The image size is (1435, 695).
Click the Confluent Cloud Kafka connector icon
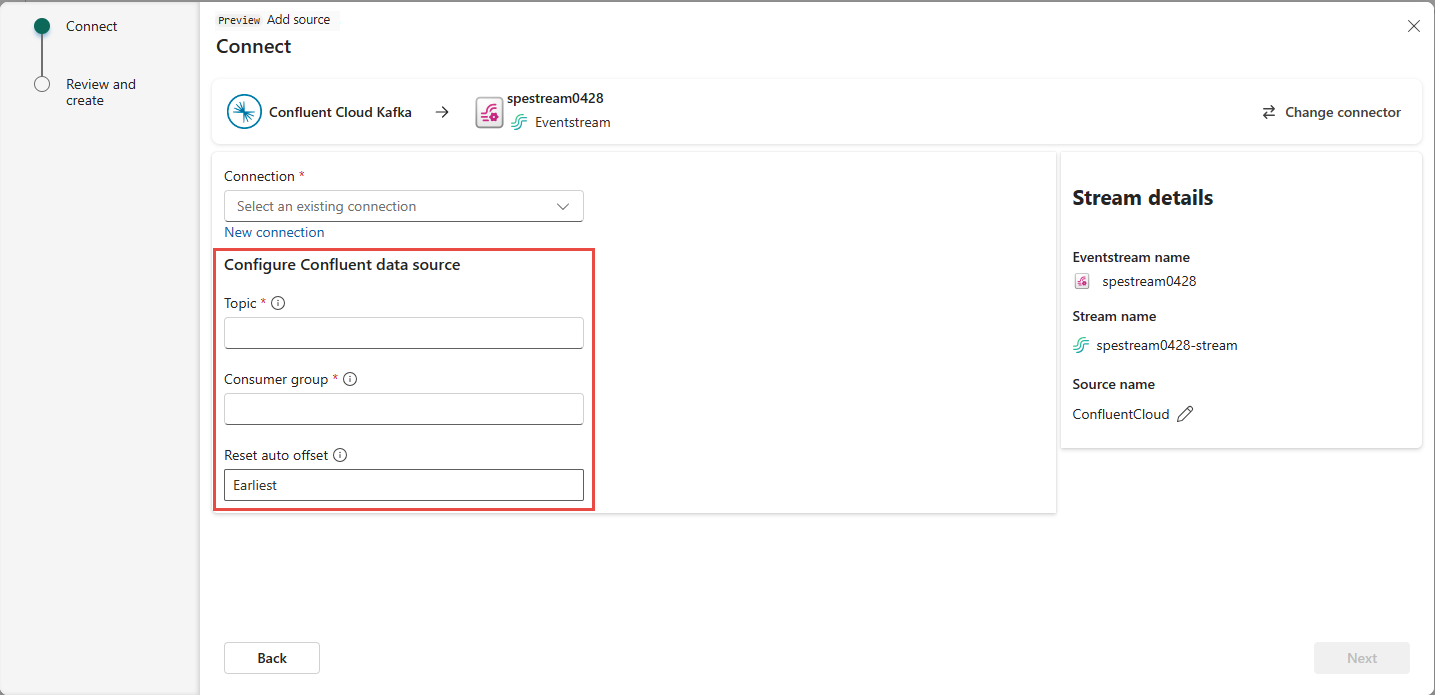(x=244, y=111)
